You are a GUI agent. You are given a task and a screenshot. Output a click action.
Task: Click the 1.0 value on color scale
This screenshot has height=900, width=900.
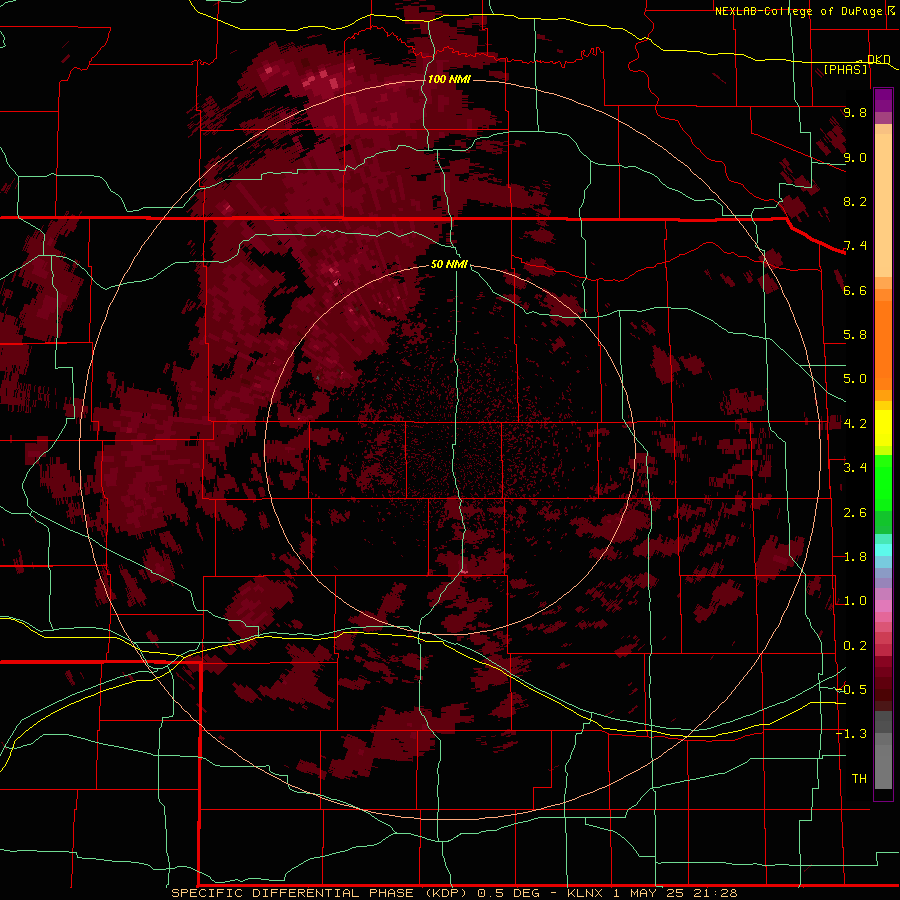pos(855,602)
